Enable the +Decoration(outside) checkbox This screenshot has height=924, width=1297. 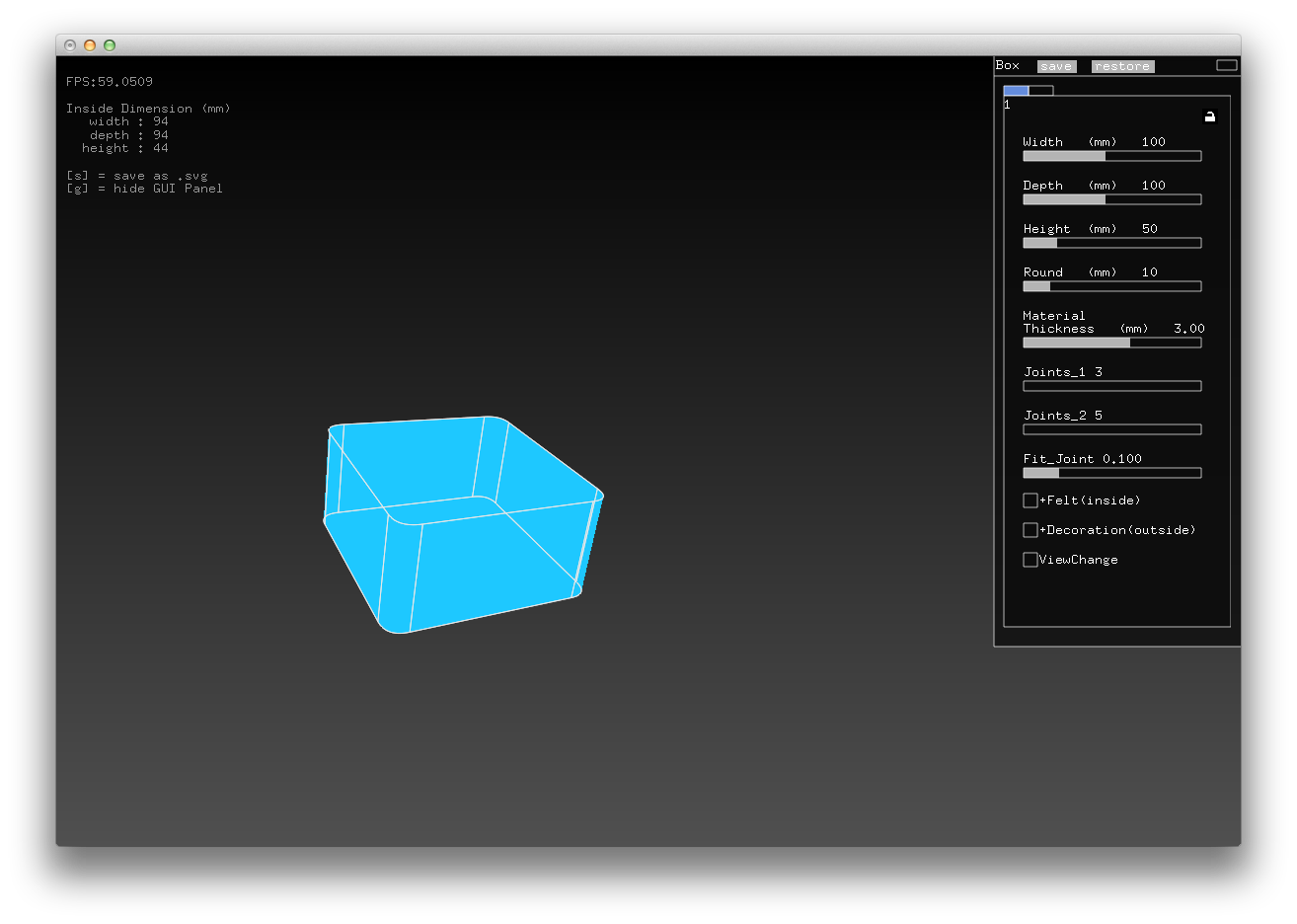[1030, 530]
